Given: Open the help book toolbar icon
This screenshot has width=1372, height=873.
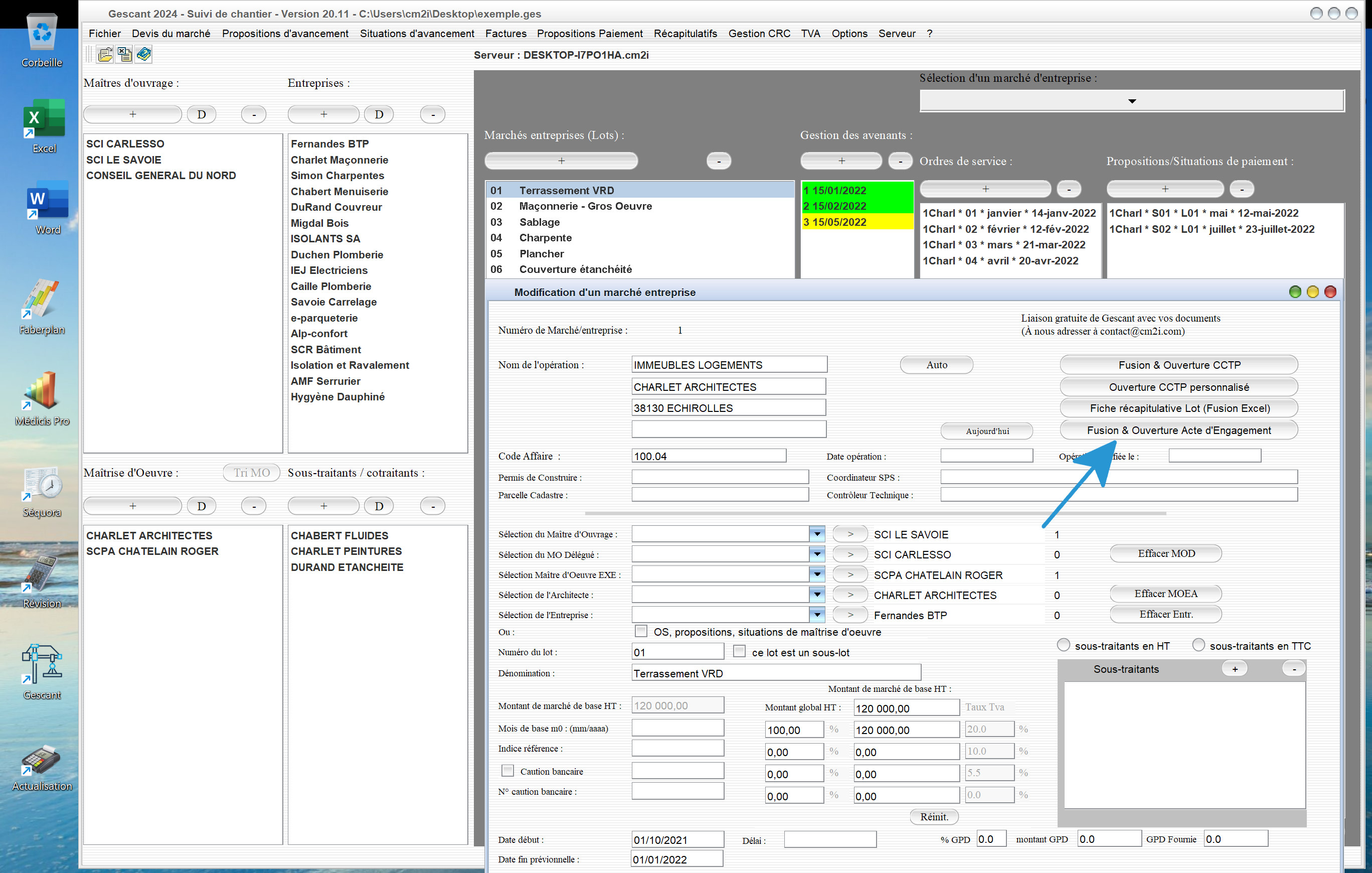Looking at the screenshot, I should 143,54.
